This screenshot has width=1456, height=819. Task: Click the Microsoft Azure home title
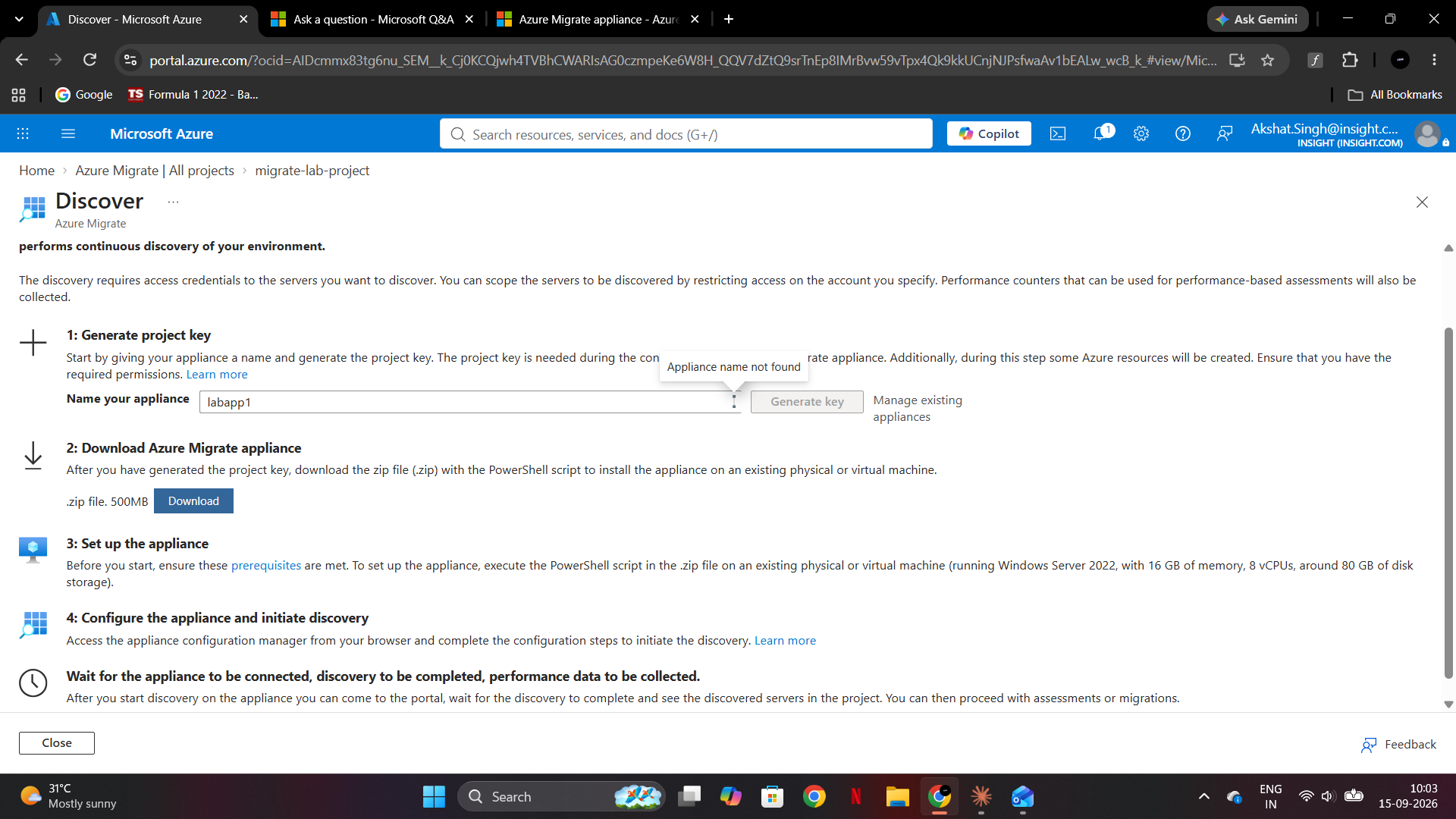(x=162, y=133)
